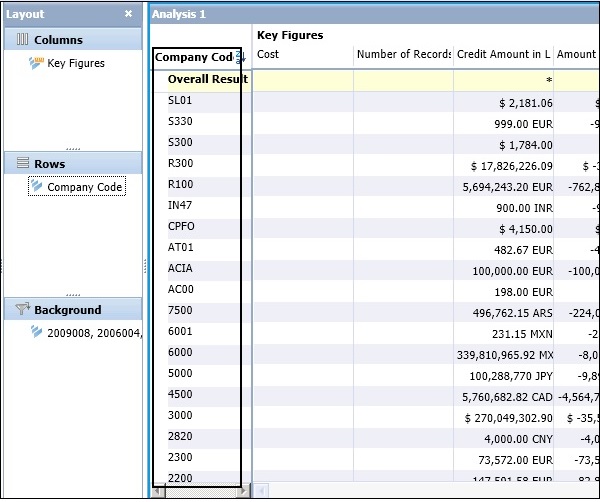Click the Credit Amount column header
The height and width of the screenshot is (502, 600).
click(502, 55)
